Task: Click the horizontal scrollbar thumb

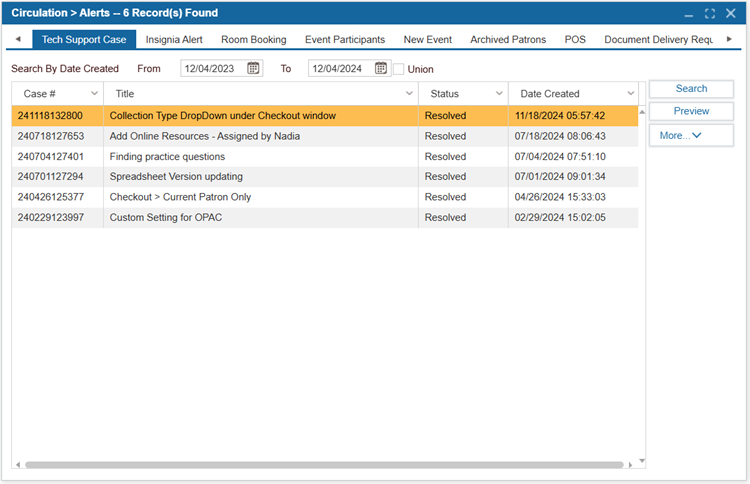Action: 324,464
